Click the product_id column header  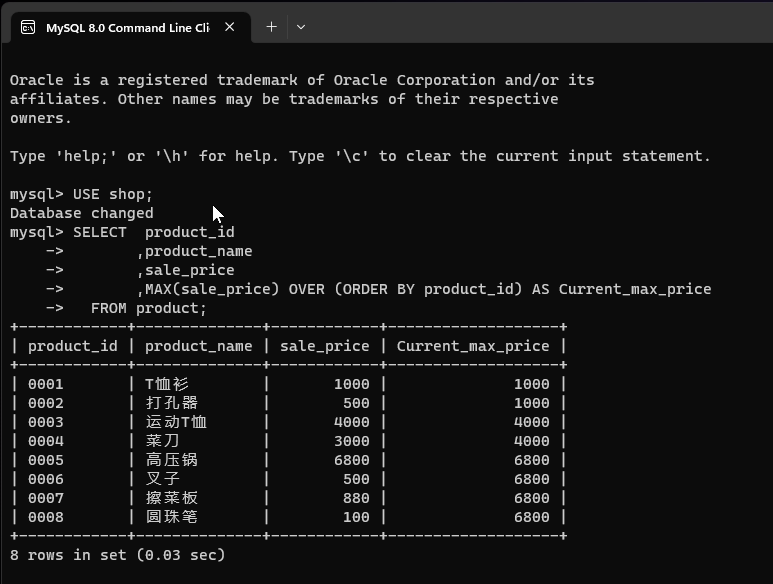tap(73, 346)
